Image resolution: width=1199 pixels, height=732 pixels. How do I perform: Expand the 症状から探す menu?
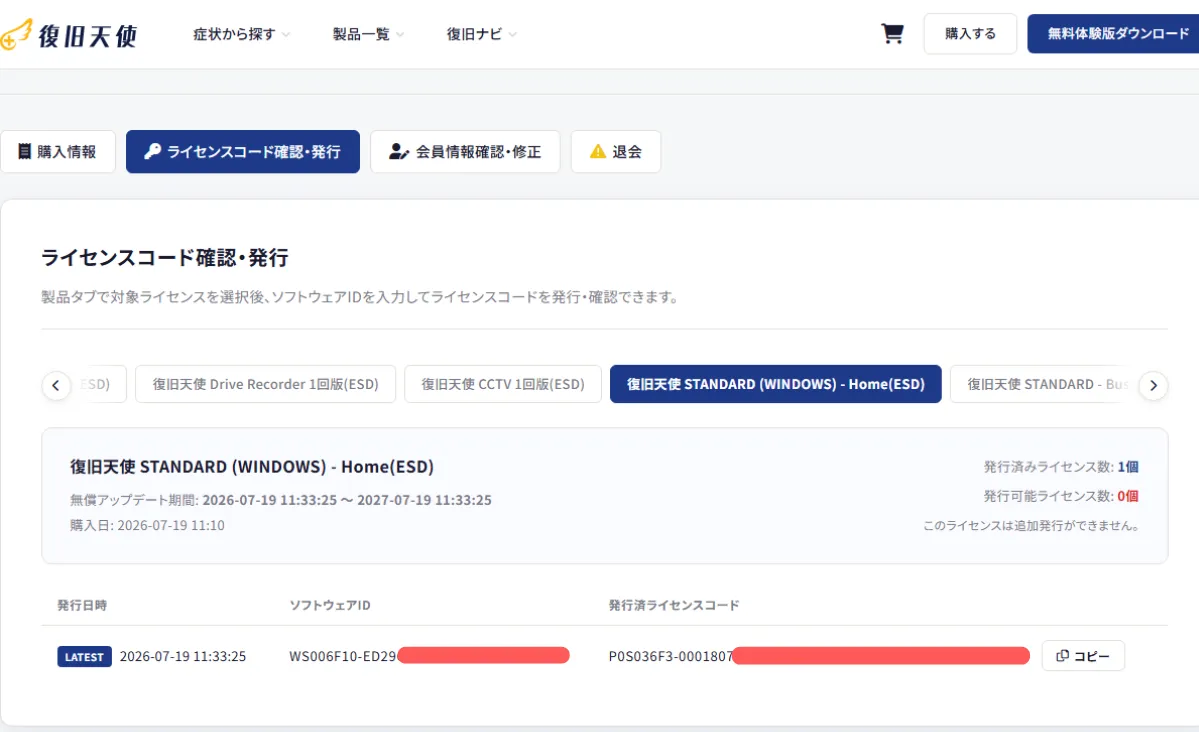(241, 34)
